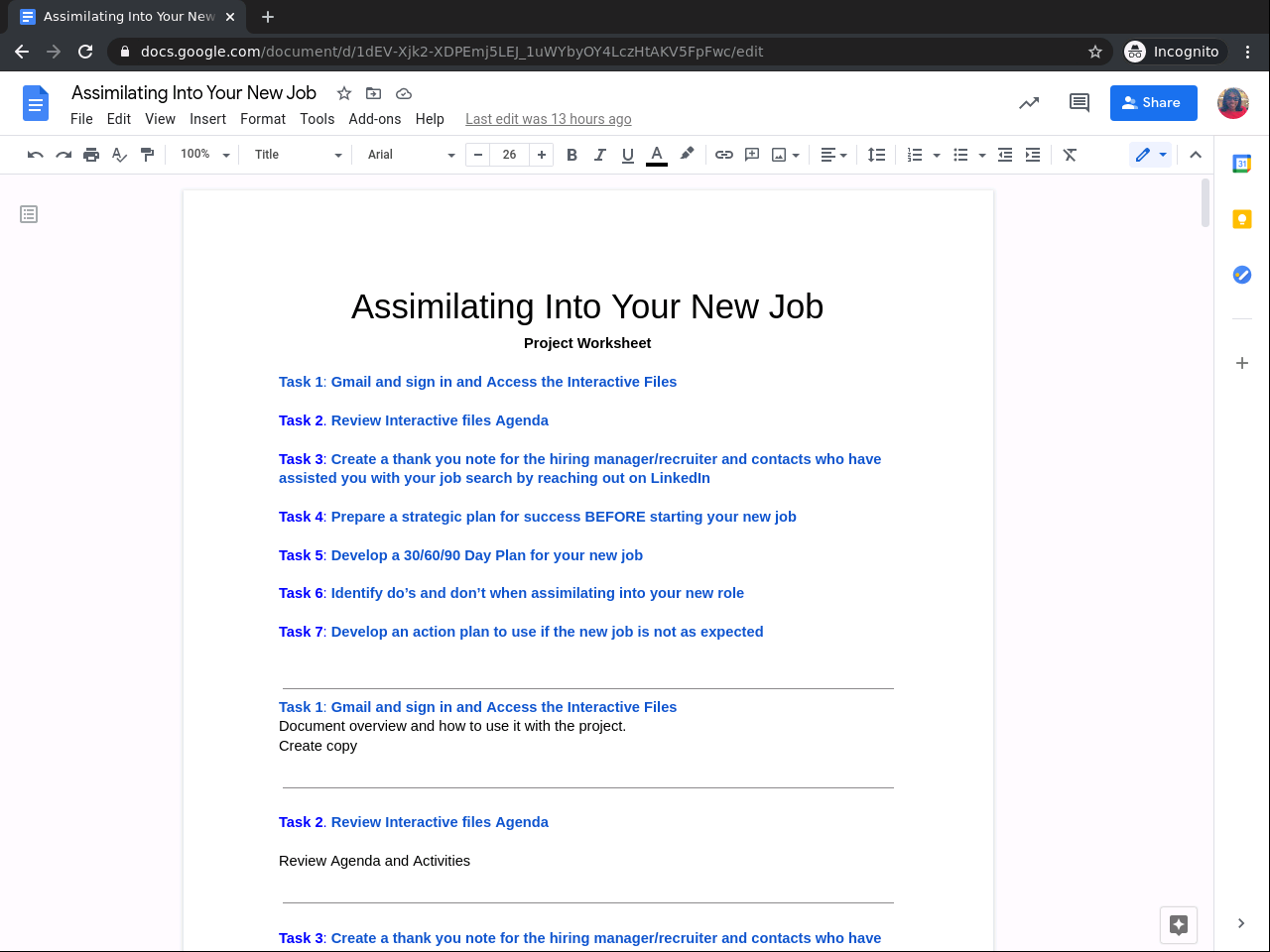
Task: Pick a highlight color with the marker
Action: click(687, 155)
